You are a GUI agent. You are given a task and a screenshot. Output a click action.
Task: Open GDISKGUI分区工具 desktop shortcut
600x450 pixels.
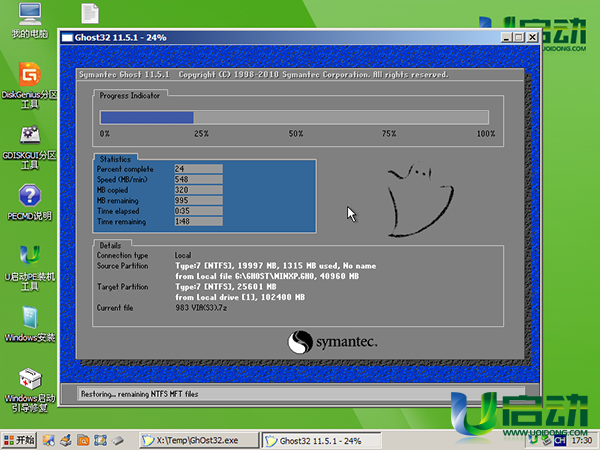coord(29,147)
